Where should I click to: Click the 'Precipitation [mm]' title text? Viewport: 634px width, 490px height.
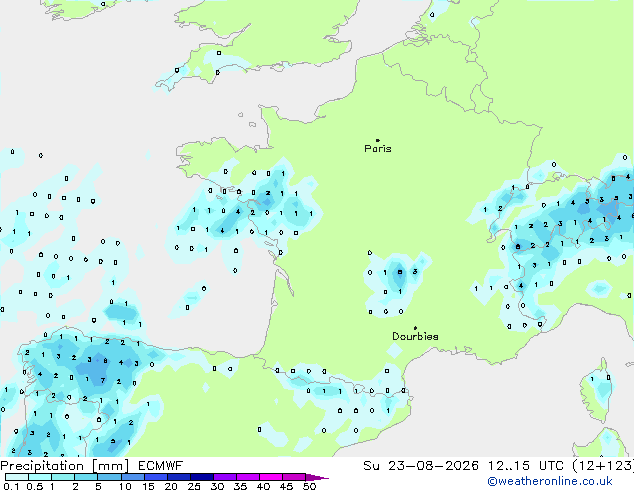pyautogui.click(x=65, y=466)
